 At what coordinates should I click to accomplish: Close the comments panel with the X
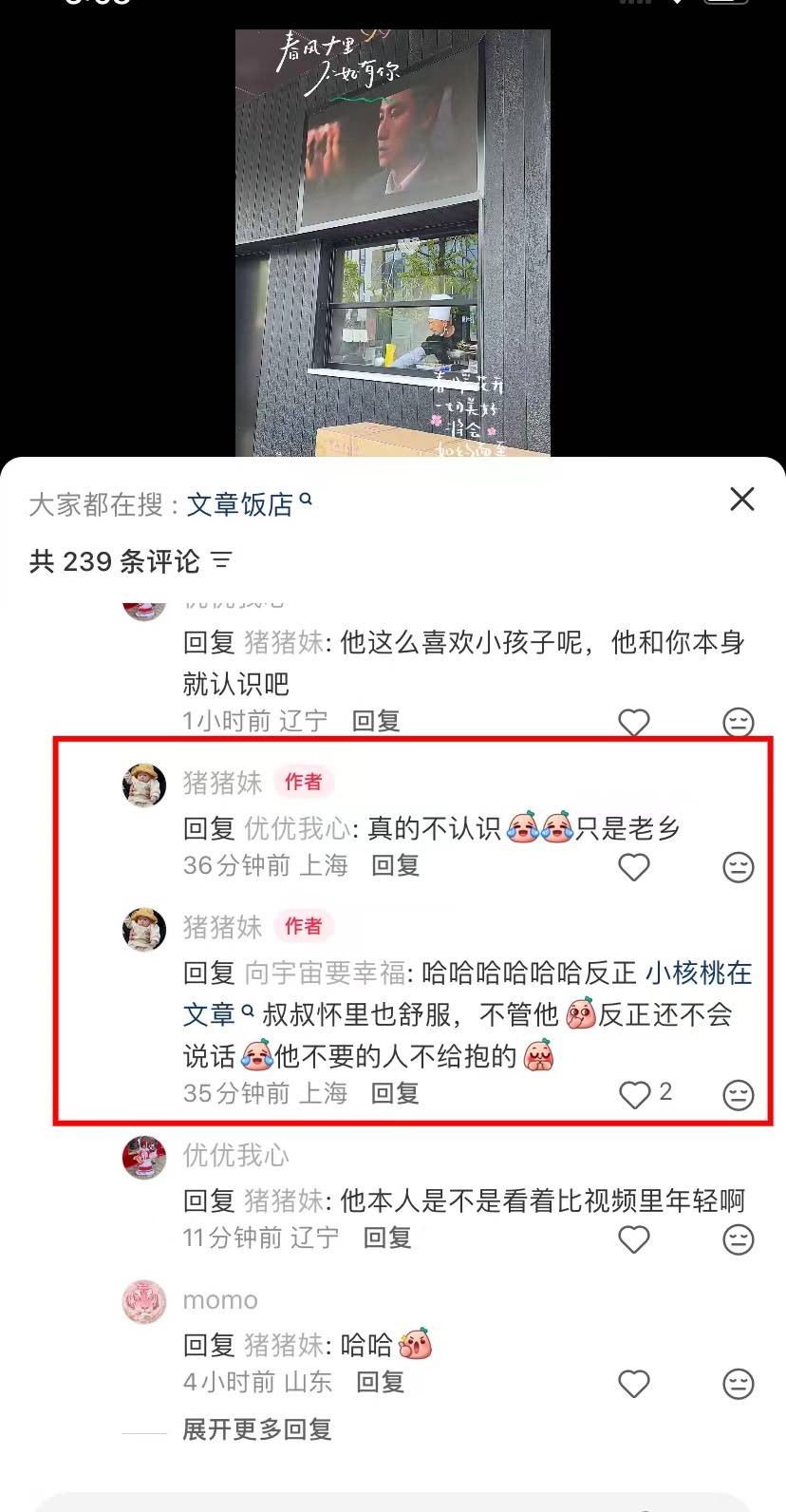point(741,500)
